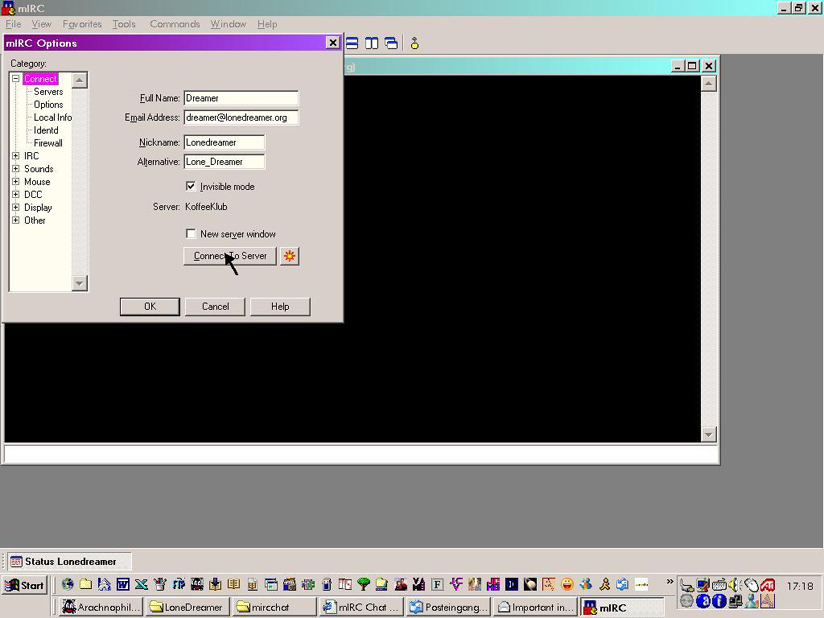Toggle Invisible mode checkbox
Screen dimensions: 824x618
click(x=191, y=187)
